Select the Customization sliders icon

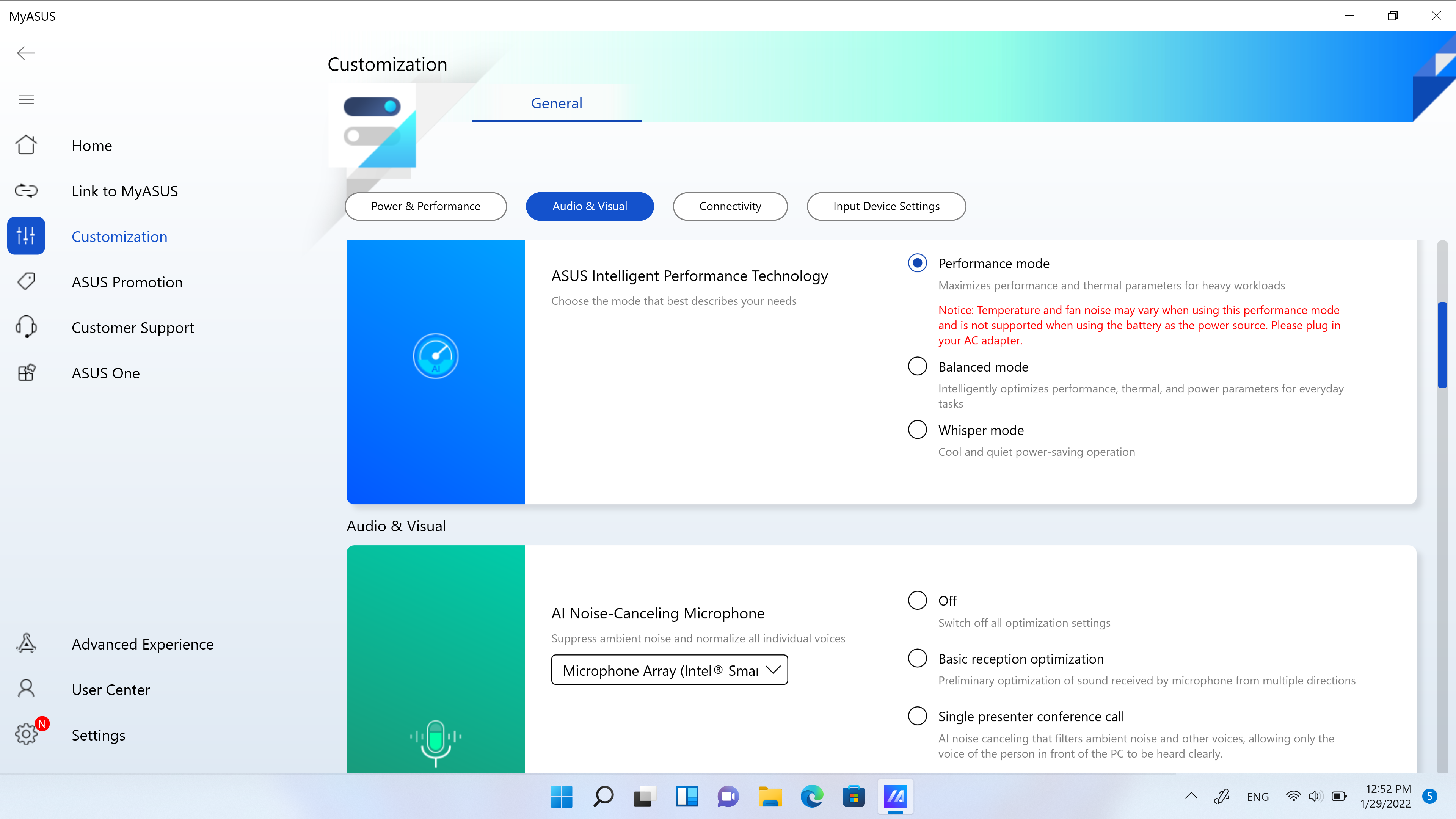pos(26,236)
